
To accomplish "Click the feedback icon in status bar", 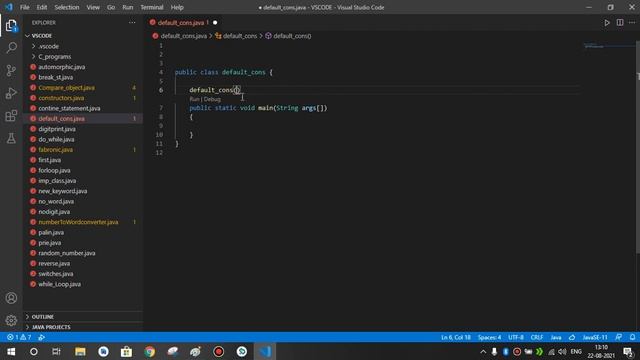I will (619, 338).
